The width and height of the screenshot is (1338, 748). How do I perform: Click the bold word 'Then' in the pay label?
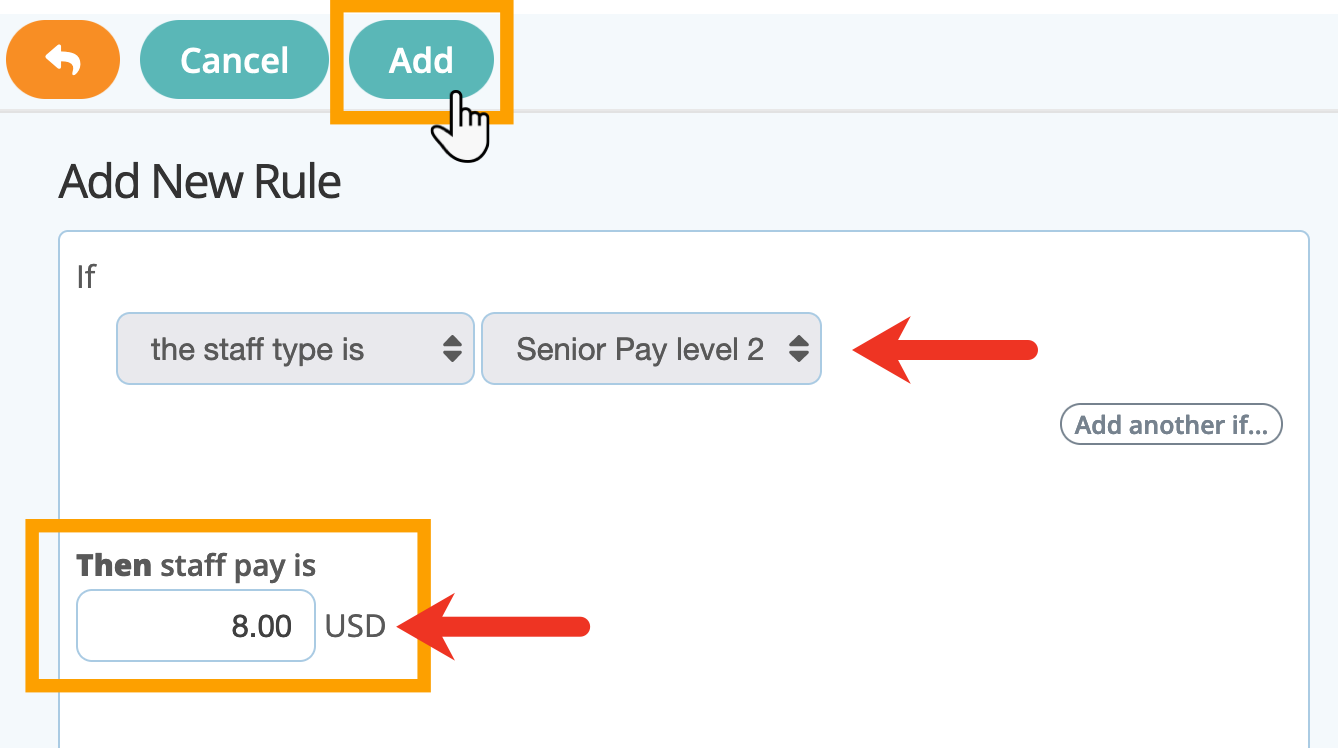point(114,566)
